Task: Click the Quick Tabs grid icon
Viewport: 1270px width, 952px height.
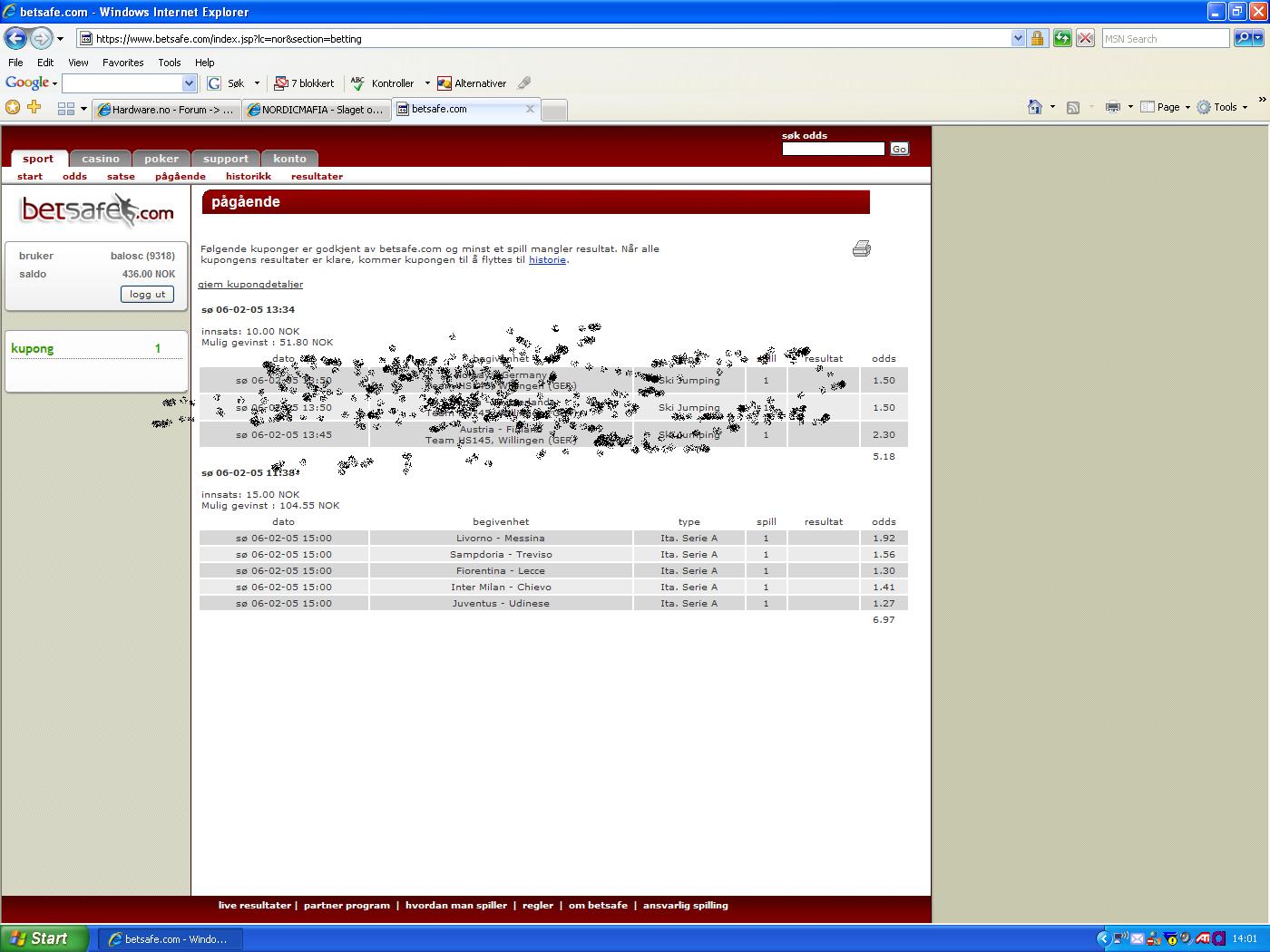Action: click(x=65, y=109)
